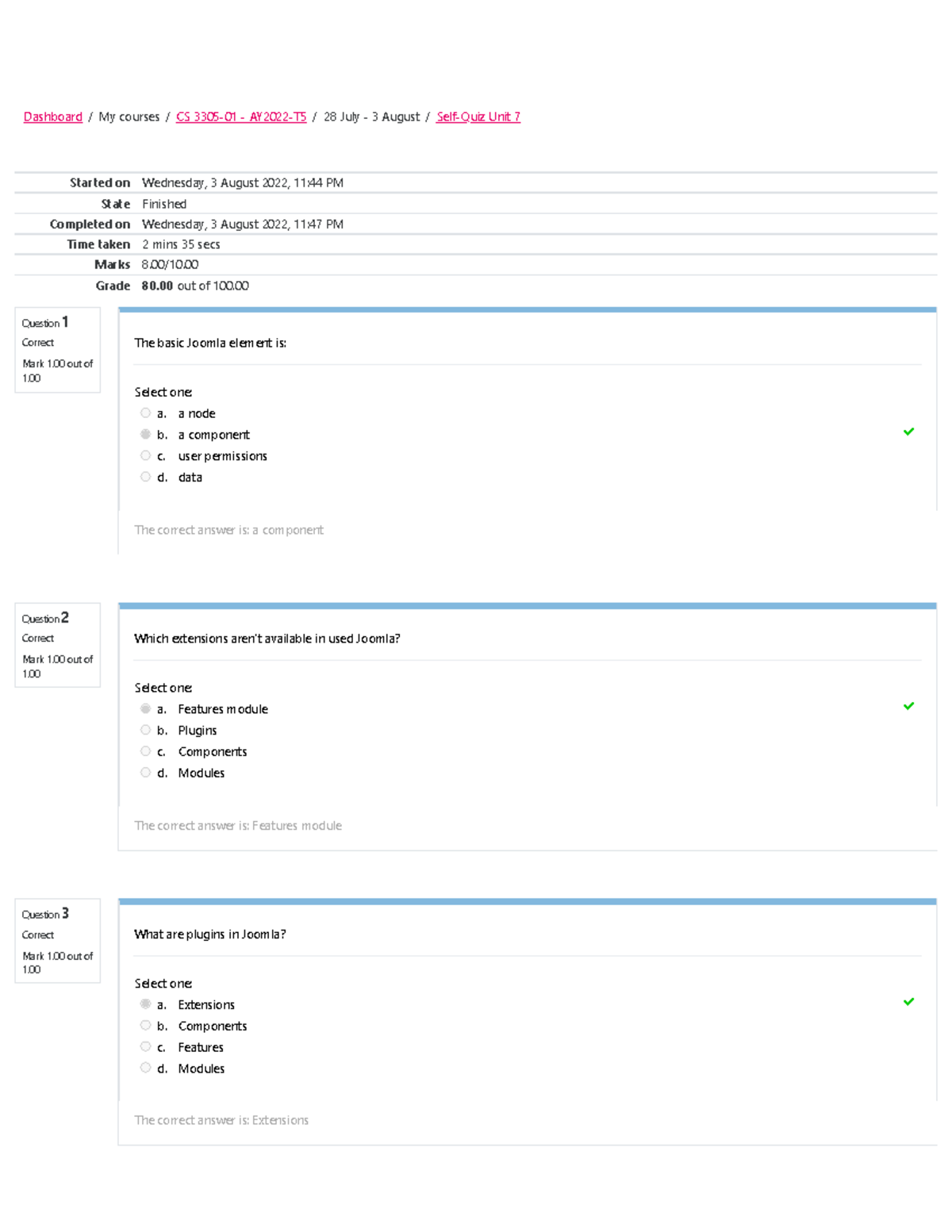Choose the 'Plugins' radio option

point(145,730)
